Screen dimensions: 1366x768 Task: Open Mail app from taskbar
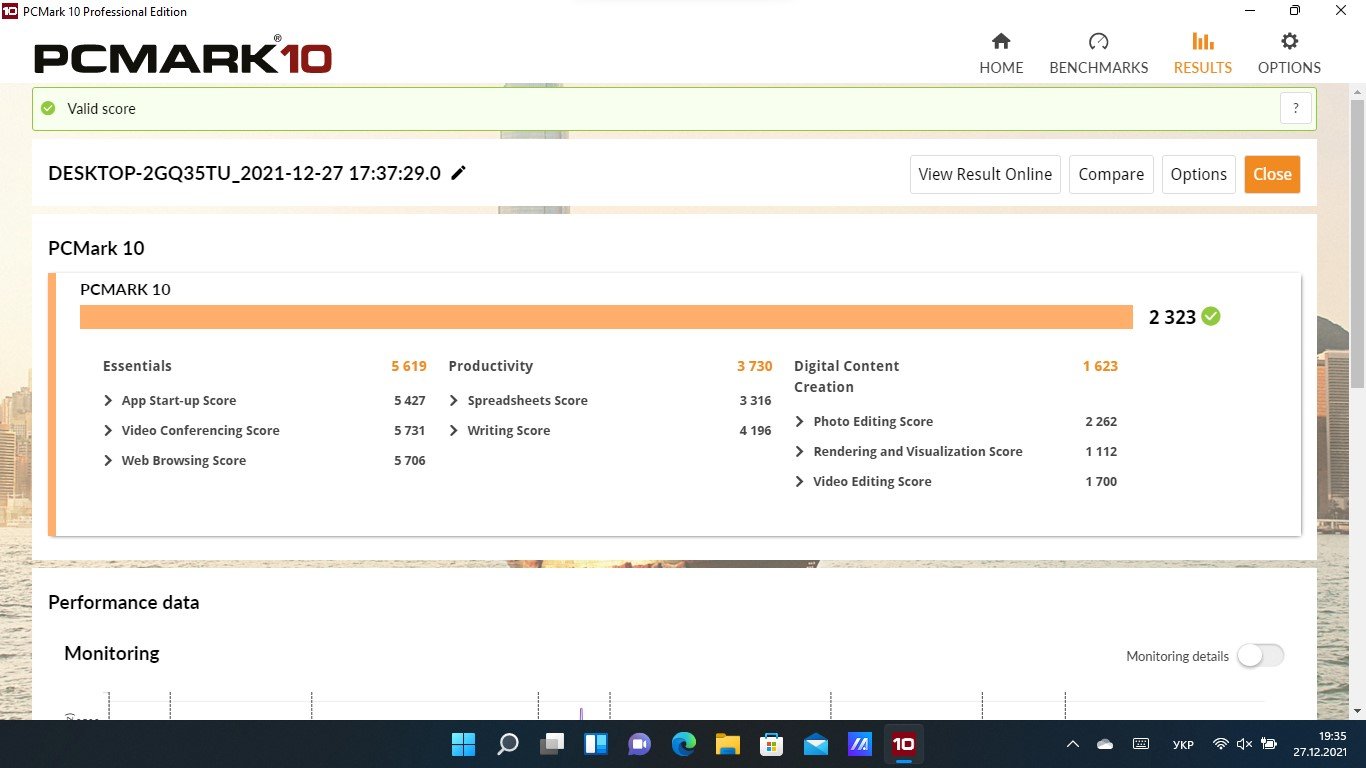[816, 744]
